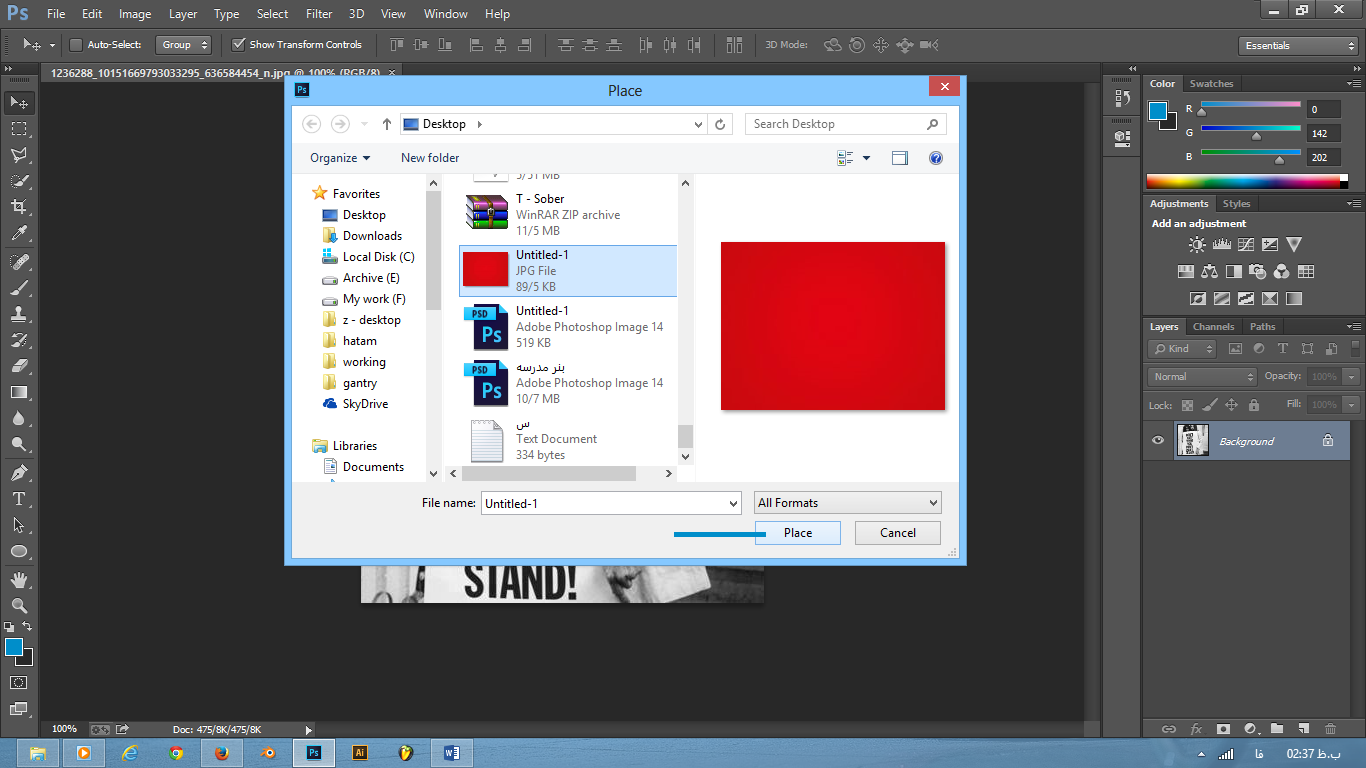Image resolution: width=1366 pixels, height=768 pixels.
Task: Select the Spot Healing Brush tool
Action: tap(19, 262)
